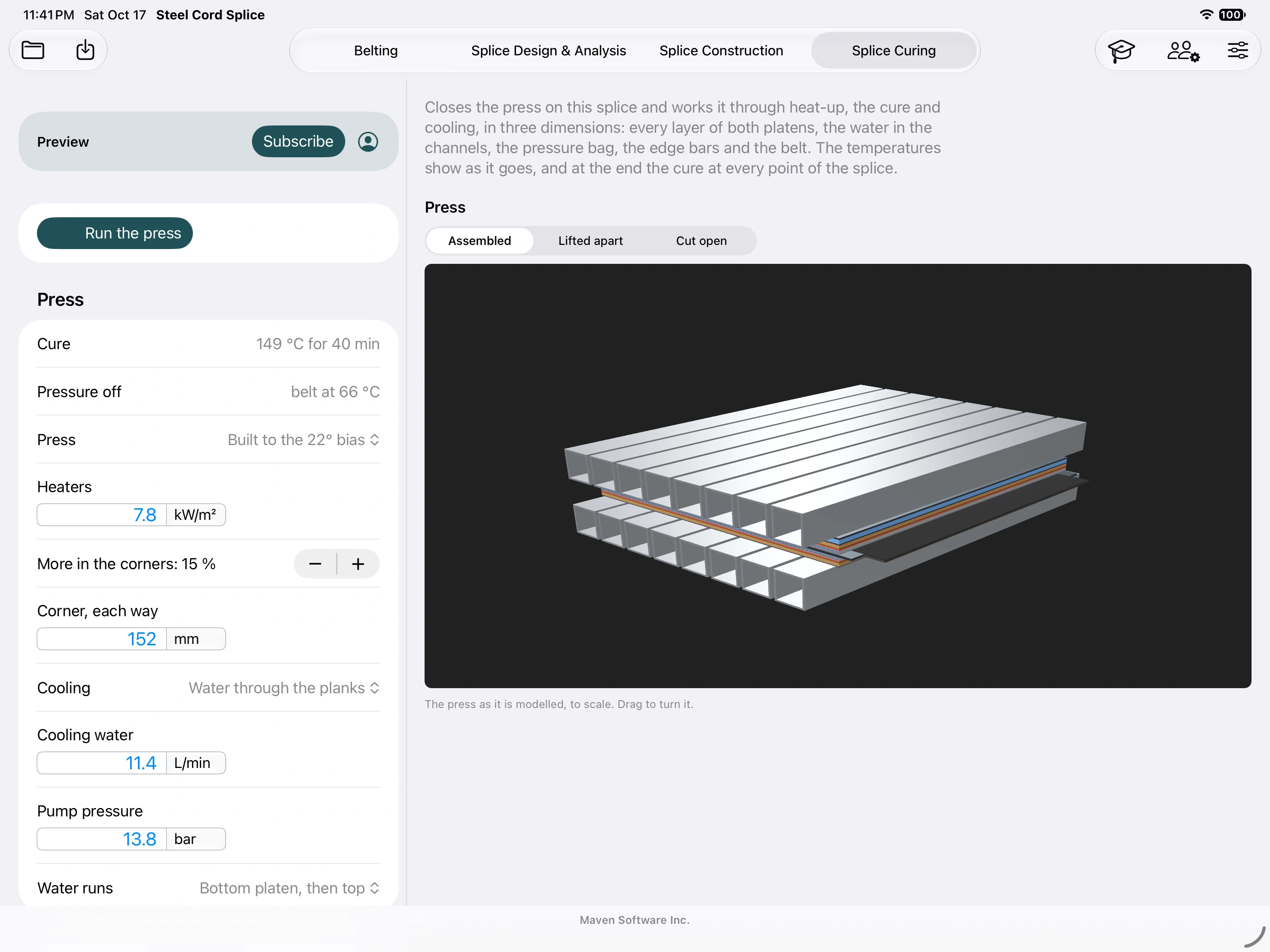Screen dimensions: 1270x952
Task: Open the Water runs dropdown
Action: pyautogui.click(x=289, y=888)
